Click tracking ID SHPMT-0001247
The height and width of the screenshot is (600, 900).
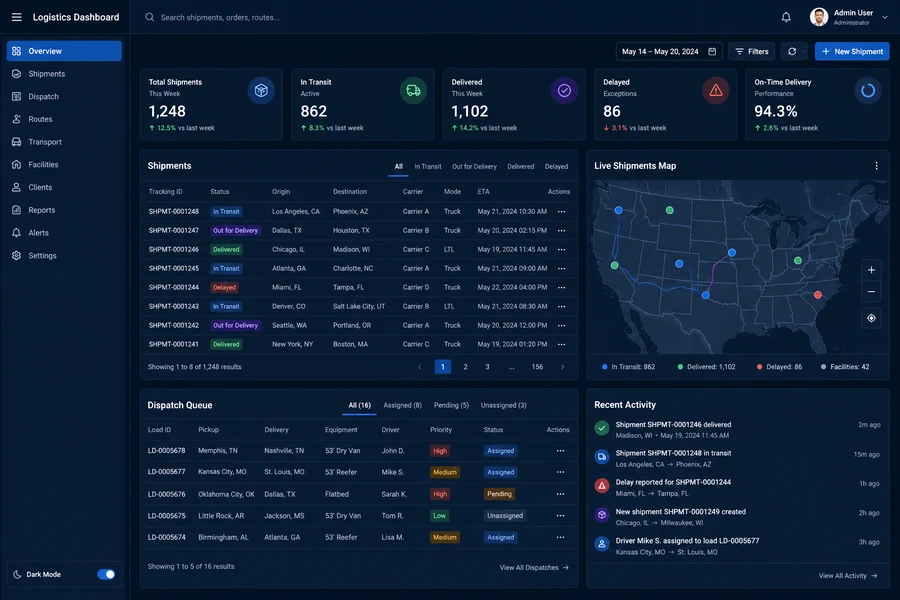[x=173, y=231]
